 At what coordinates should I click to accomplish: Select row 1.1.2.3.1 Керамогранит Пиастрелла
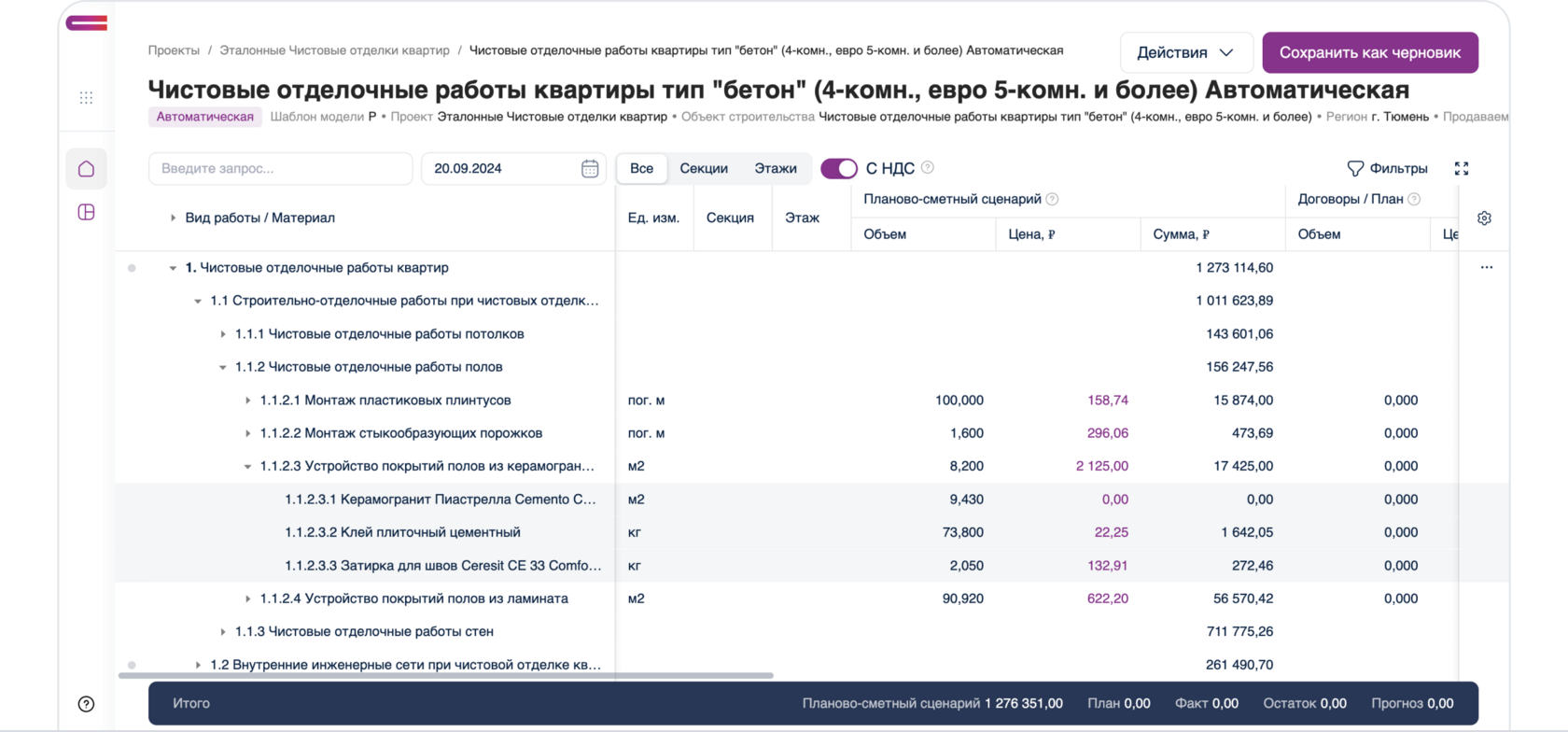812,500
